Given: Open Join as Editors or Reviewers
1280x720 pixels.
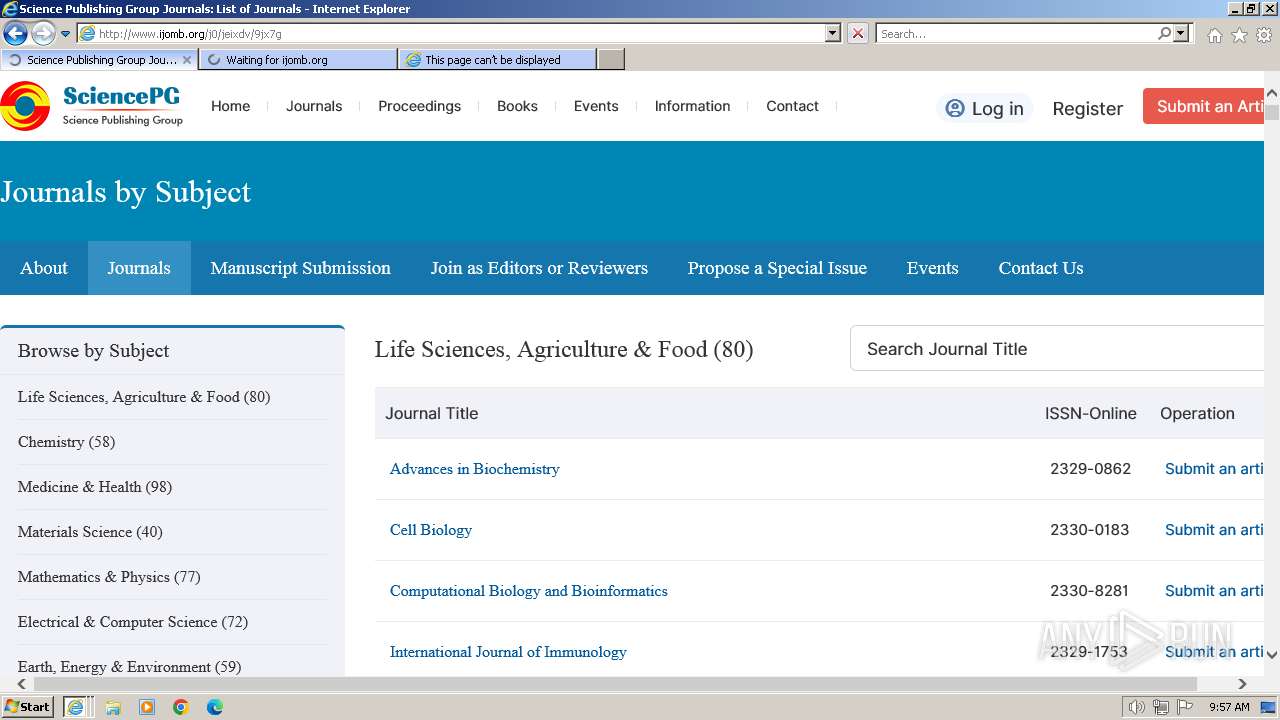Looking at the screenshot, I should point(539,268).
